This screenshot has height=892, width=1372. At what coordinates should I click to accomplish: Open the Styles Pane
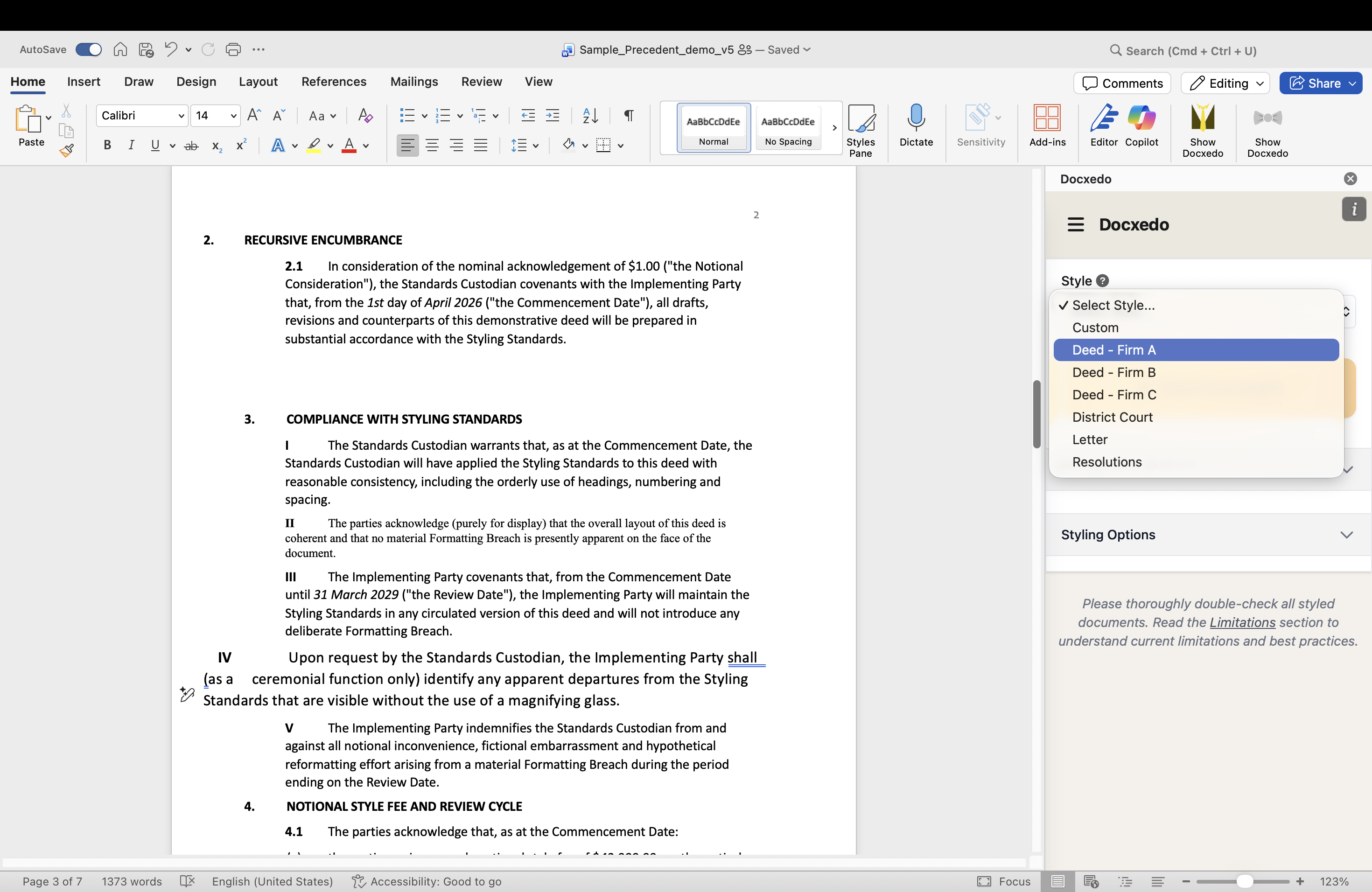pyautogui.click(x=860, y=130)
